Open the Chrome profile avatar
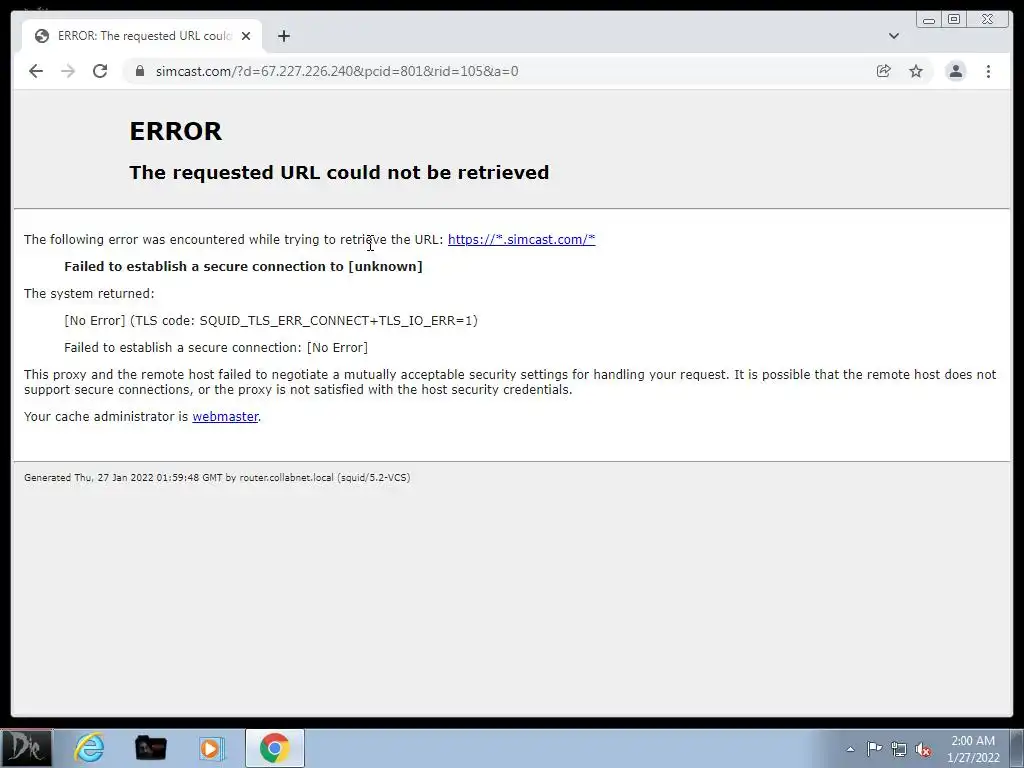The width and height of the screenshot is (1024, 768). tap(955, 71)
